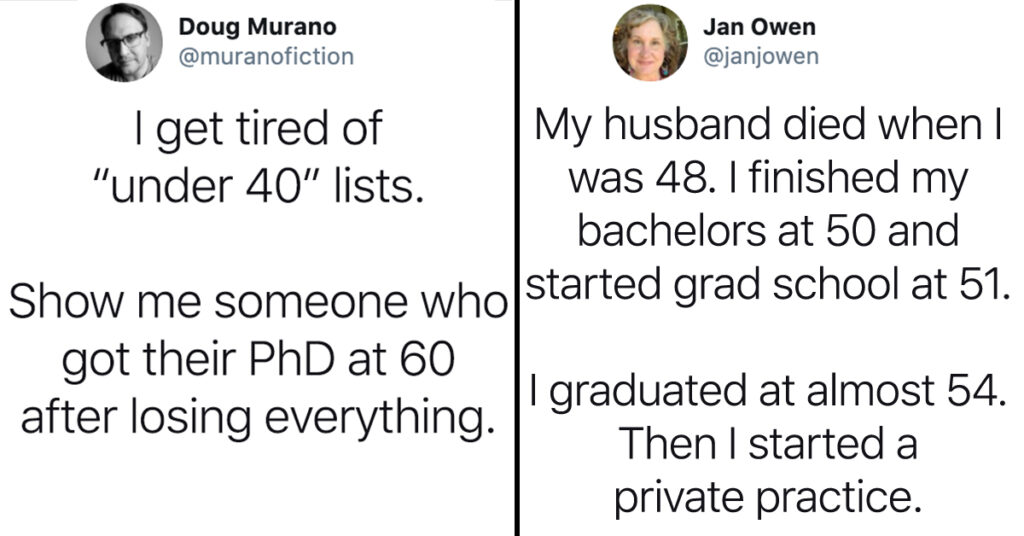Open Doug Murano's profile picture
Image resolution: width=1024 pixels, height=536 pixels.
pos(125,44)
